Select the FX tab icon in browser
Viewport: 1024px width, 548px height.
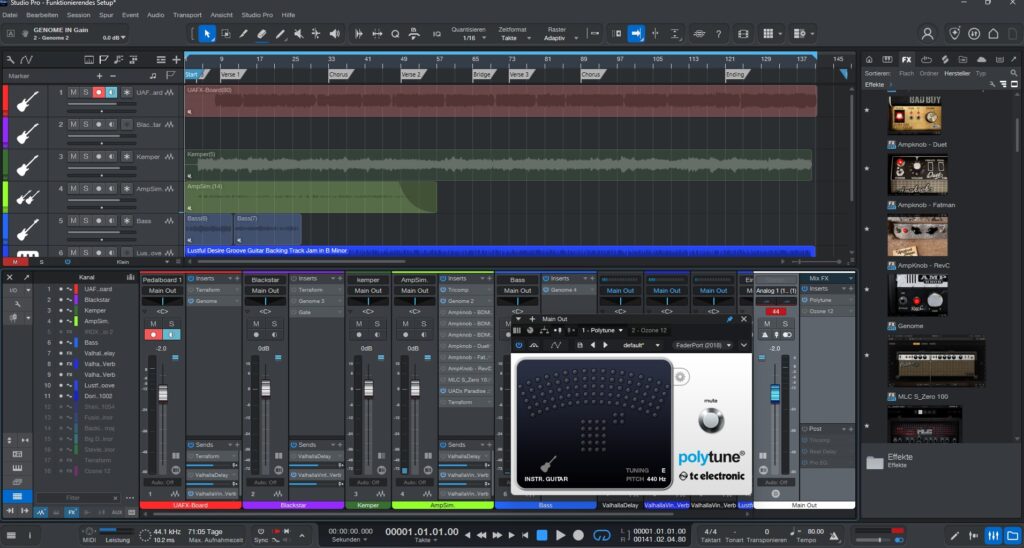[906, 59]
